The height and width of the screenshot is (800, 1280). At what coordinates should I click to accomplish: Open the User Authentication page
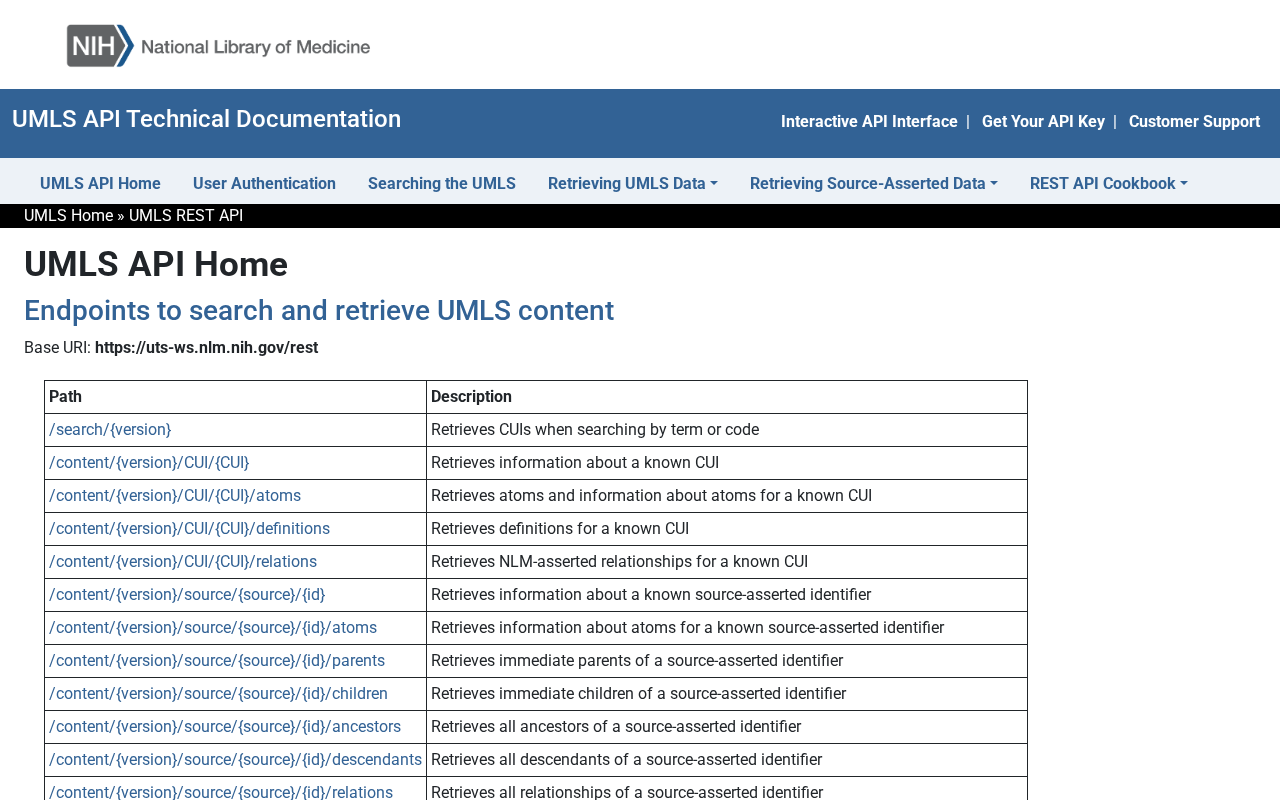(x=264, y=184)
